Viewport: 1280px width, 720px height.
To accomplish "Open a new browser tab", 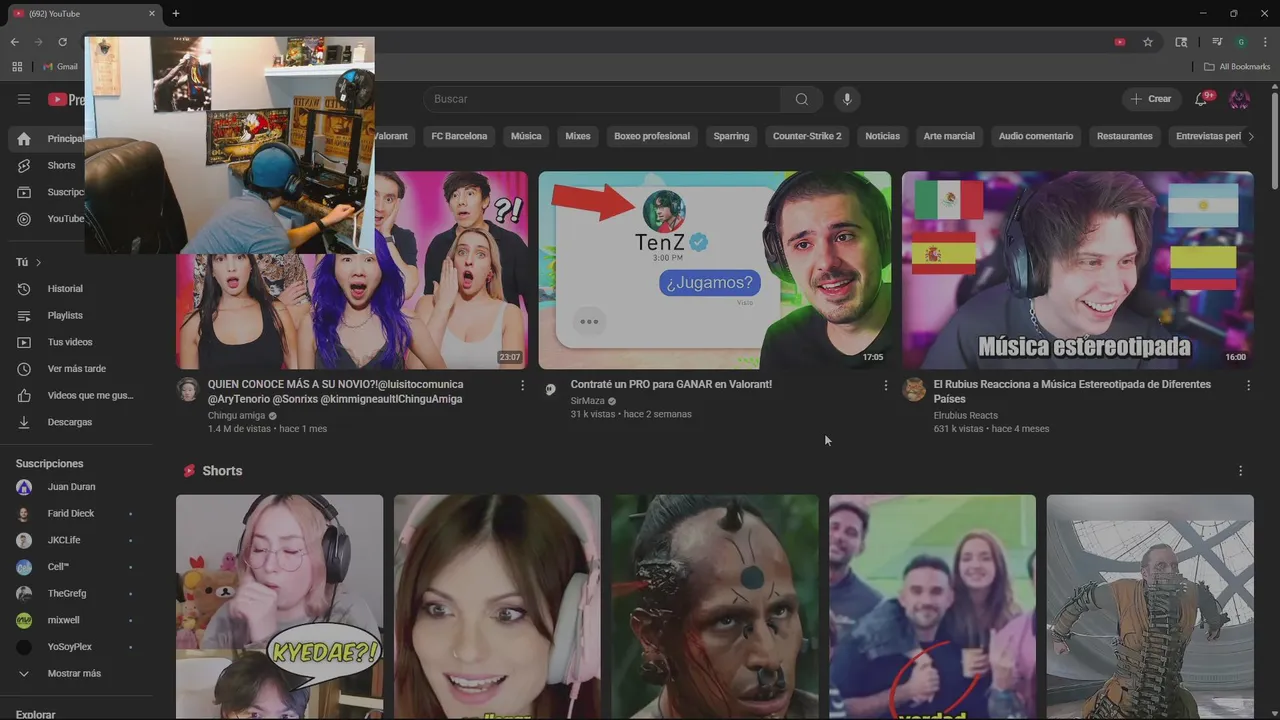I will 176,14.
